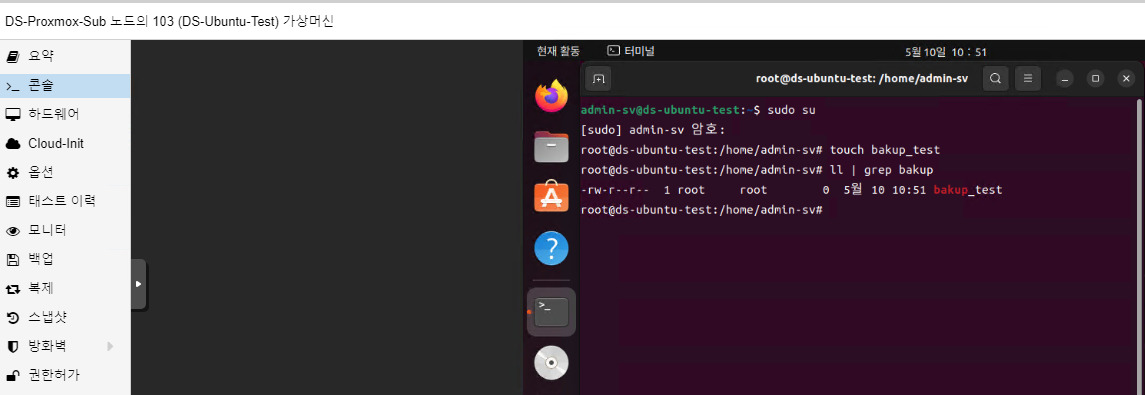
Task: Open the 권한허가 (Permissions) section
Action: tap(65, 375)
